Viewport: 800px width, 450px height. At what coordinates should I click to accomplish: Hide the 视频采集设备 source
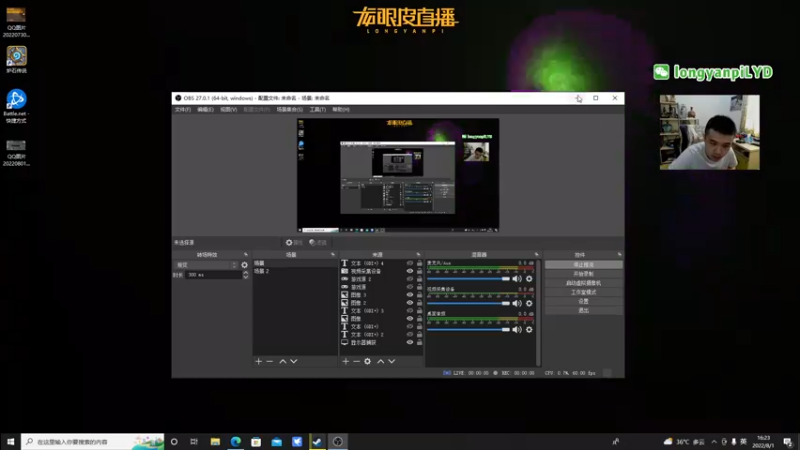click(x=410, y=271)
